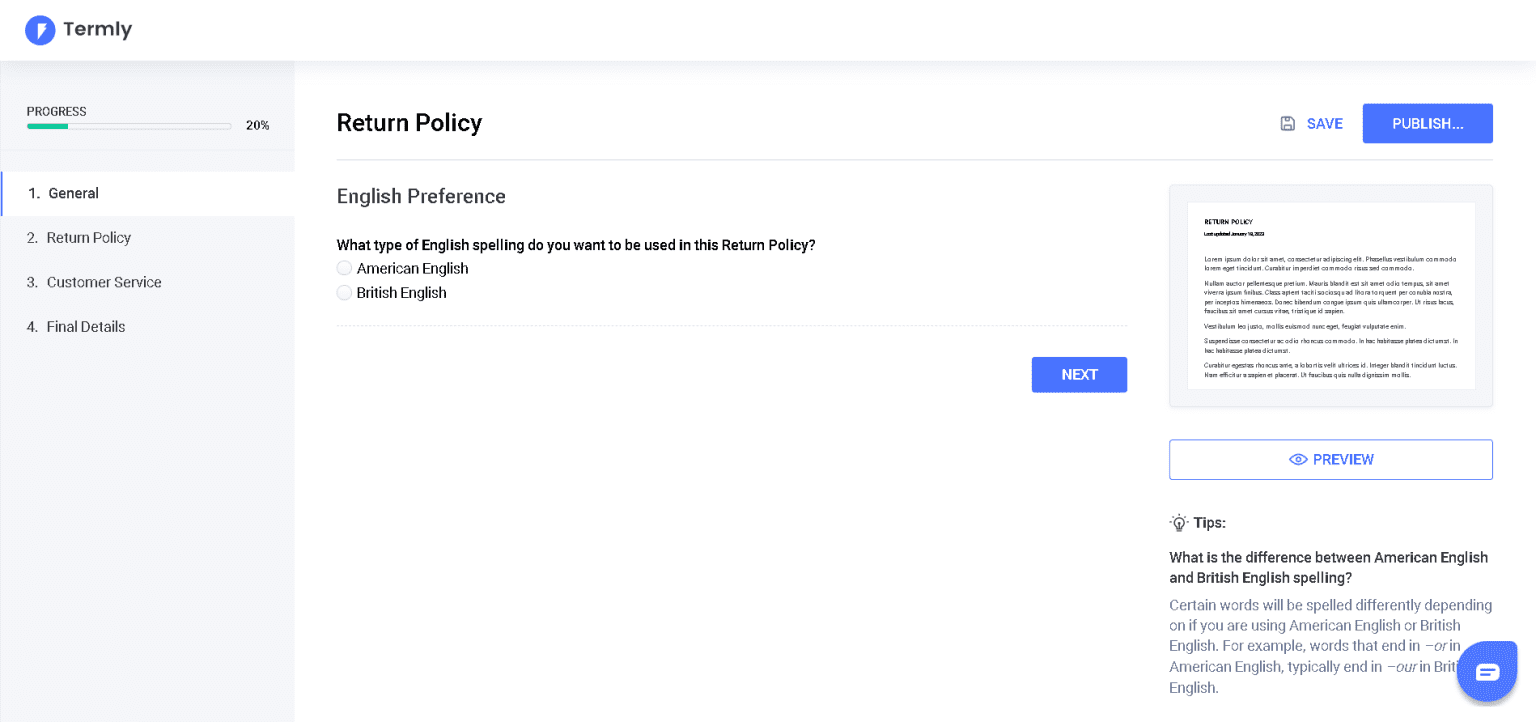
Task: Click the Termly logo in the header
Action: tap(78, 29)
